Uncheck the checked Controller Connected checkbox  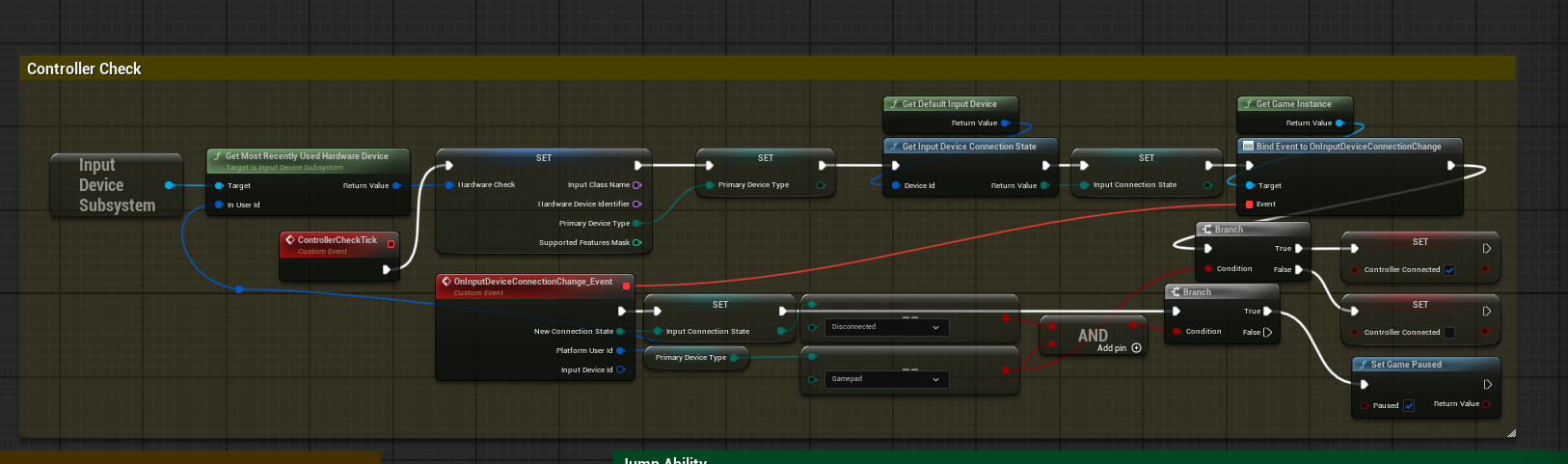[1449, 270]
